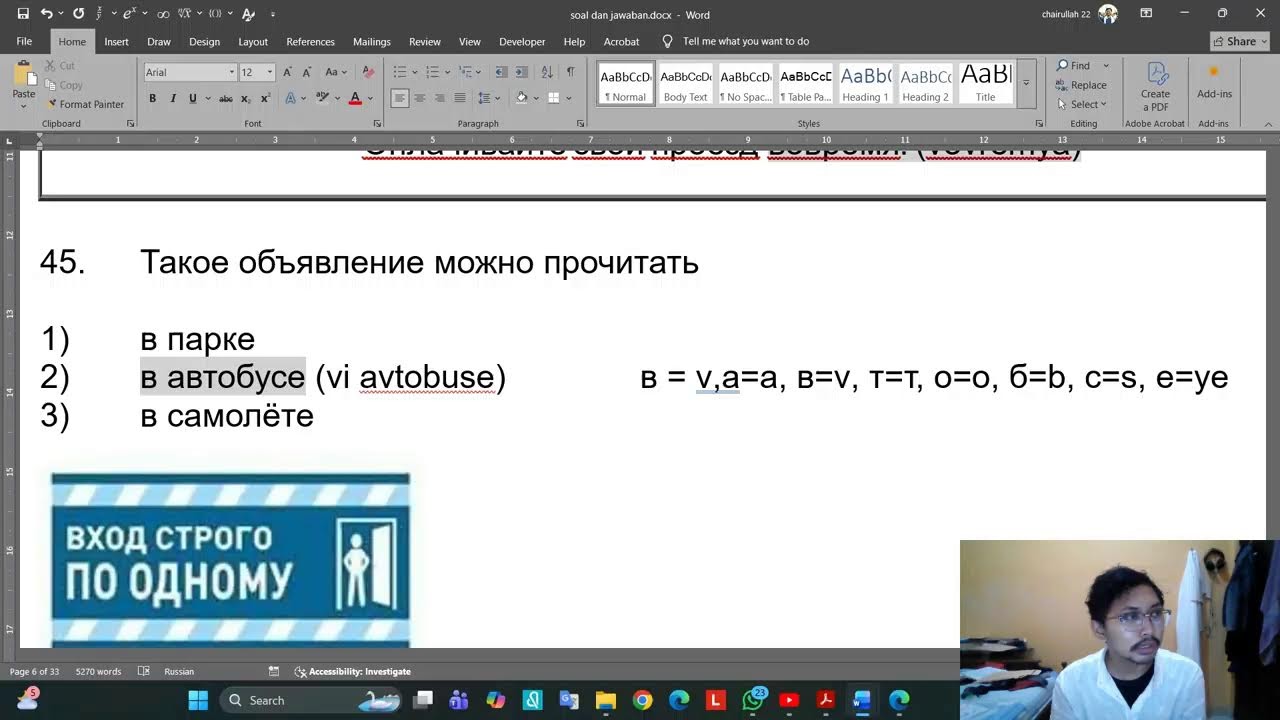1280x720 pixels.
Task: Switch to the Review tab
Action: pos(424,42)
